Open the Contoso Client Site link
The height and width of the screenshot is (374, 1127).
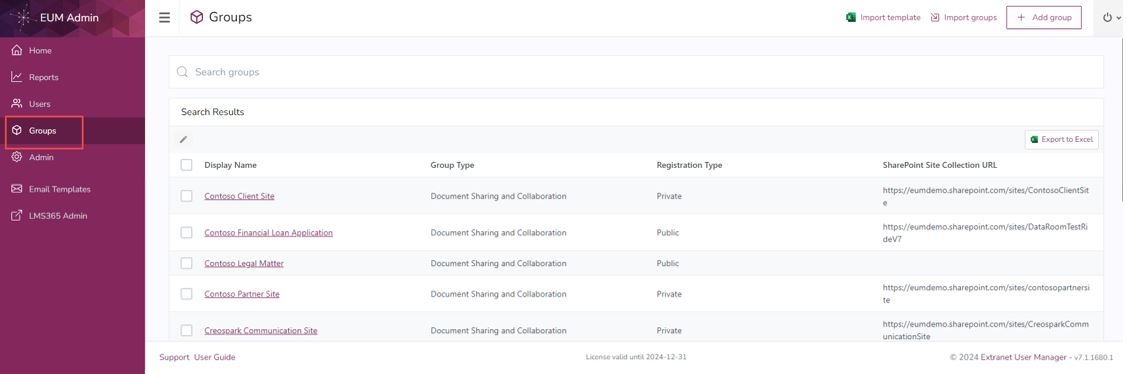(239, 196)
